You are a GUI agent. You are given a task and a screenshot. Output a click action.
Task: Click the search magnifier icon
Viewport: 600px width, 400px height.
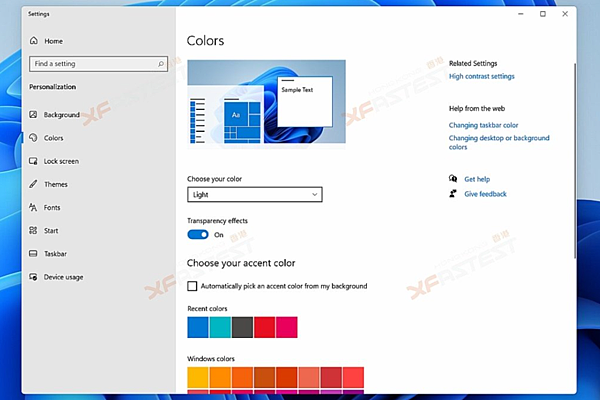(161, 64)
